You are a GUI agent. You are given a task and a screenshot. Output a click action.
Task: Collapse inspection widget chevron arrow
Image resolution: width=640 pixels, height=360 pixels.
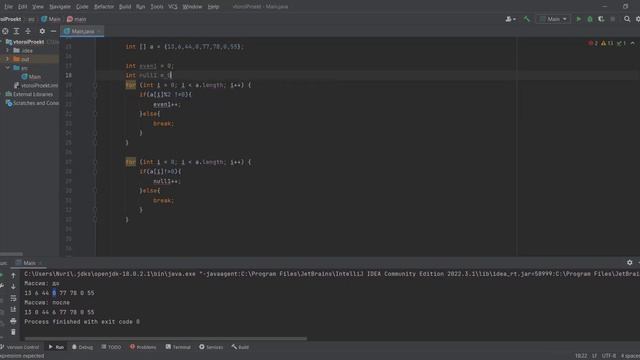point(633,43)
